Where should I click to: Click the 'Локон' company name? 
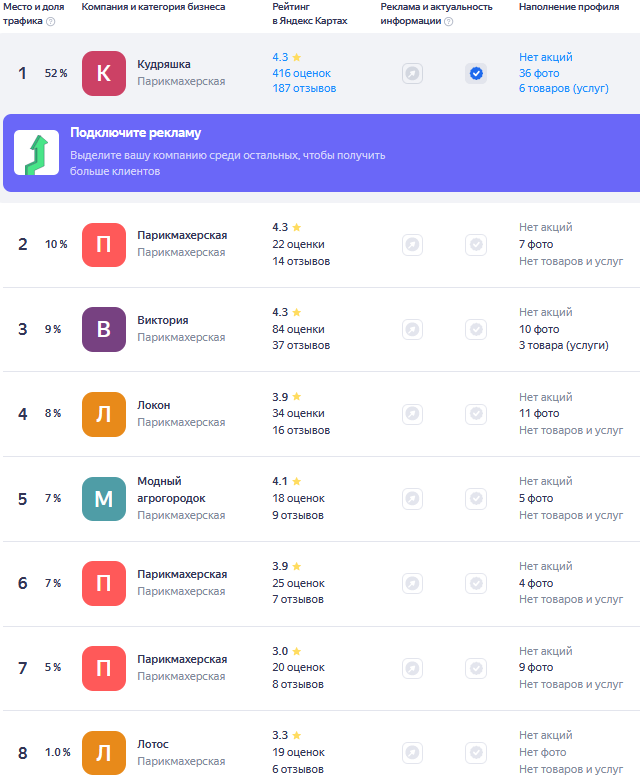154,405
